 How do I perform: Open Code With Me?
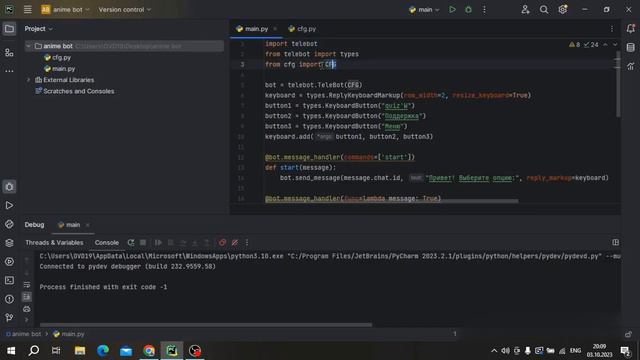pyautogui.click(x=525, y=9)
